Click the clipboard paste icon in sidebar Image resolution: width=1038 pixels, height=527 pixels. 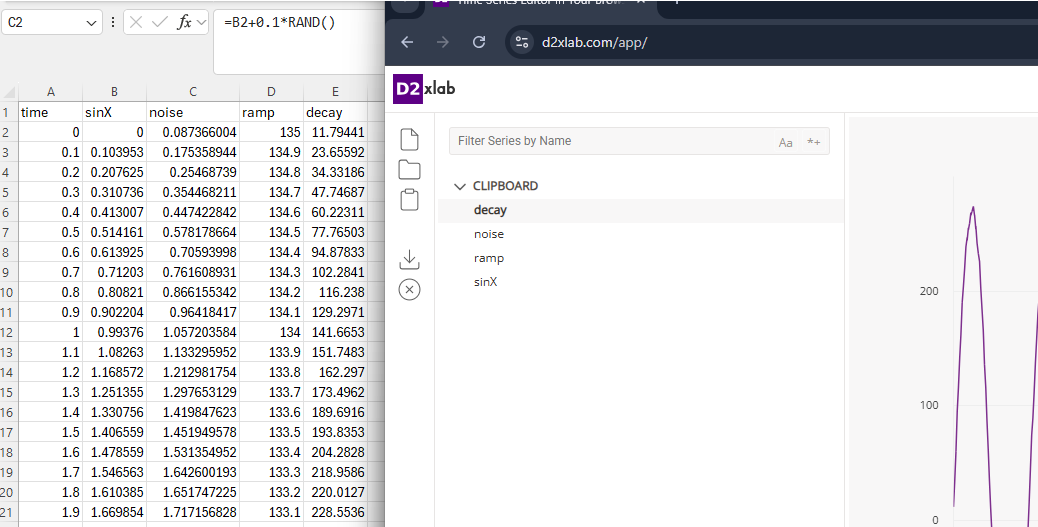[x=409, y=199]
